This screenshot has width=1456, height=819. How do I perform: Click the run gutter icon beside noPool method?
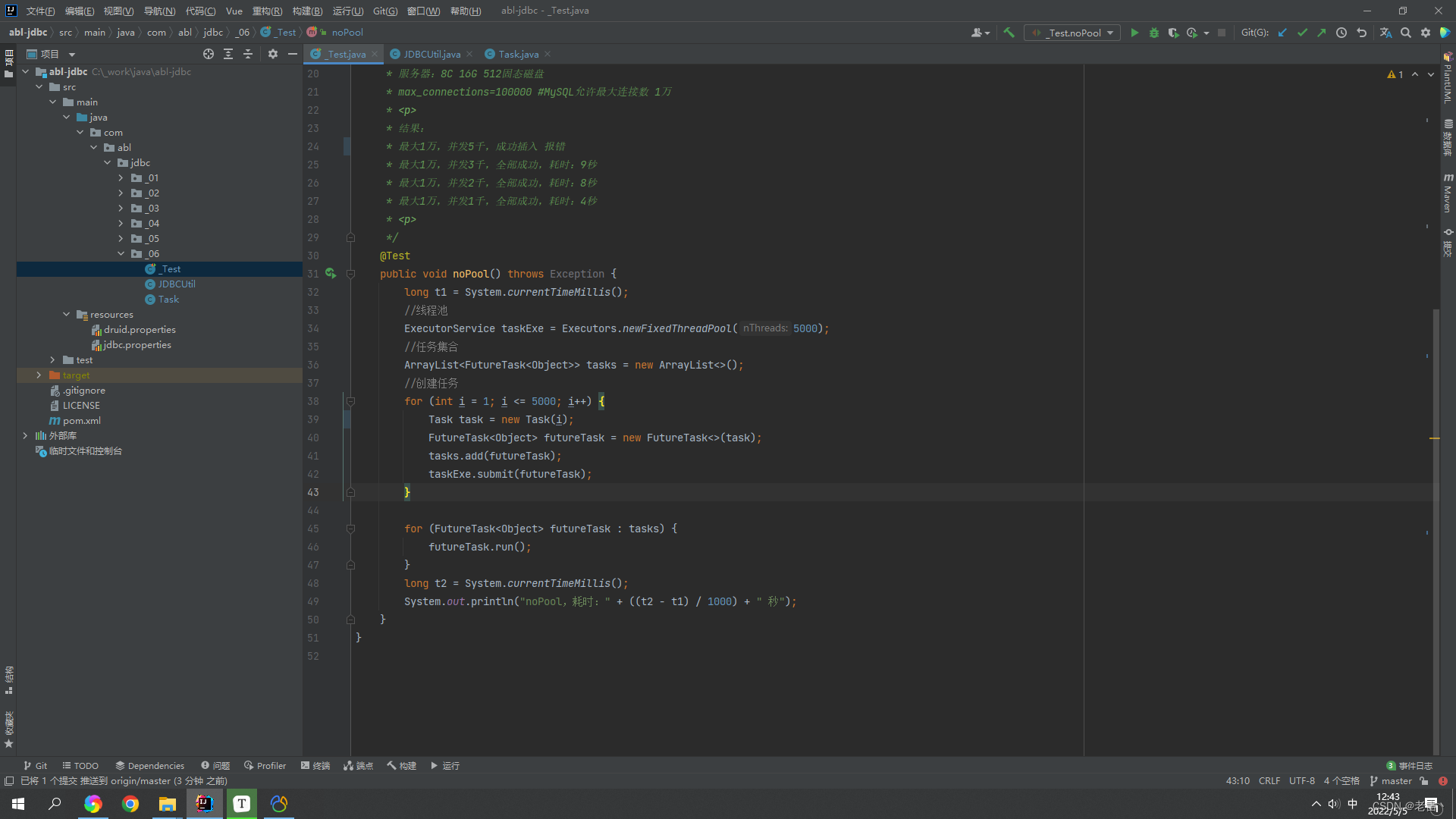point(331,274)
